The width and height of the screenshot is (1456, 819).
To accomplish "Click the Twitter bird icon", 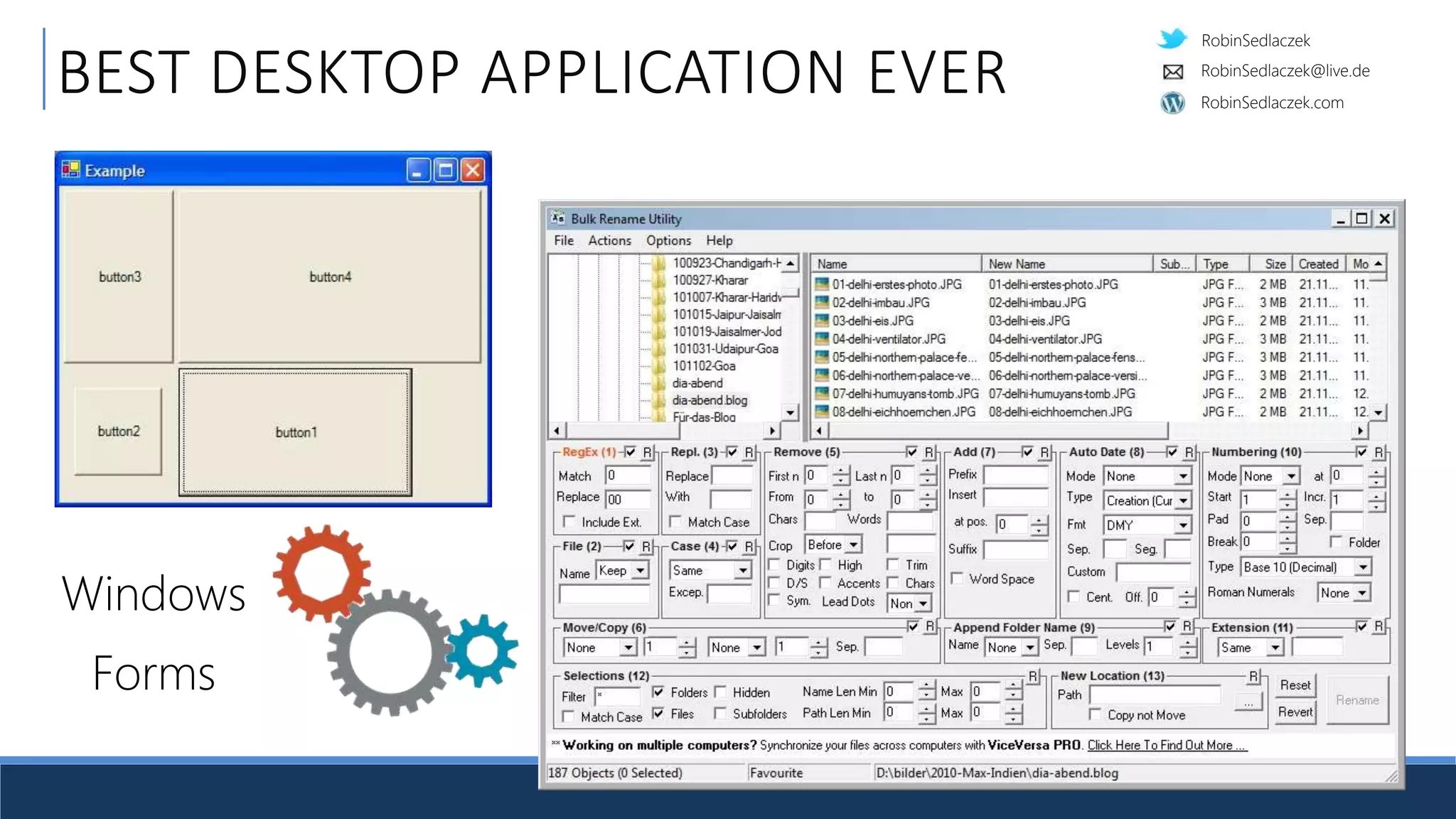I will tap(1172, 39).
